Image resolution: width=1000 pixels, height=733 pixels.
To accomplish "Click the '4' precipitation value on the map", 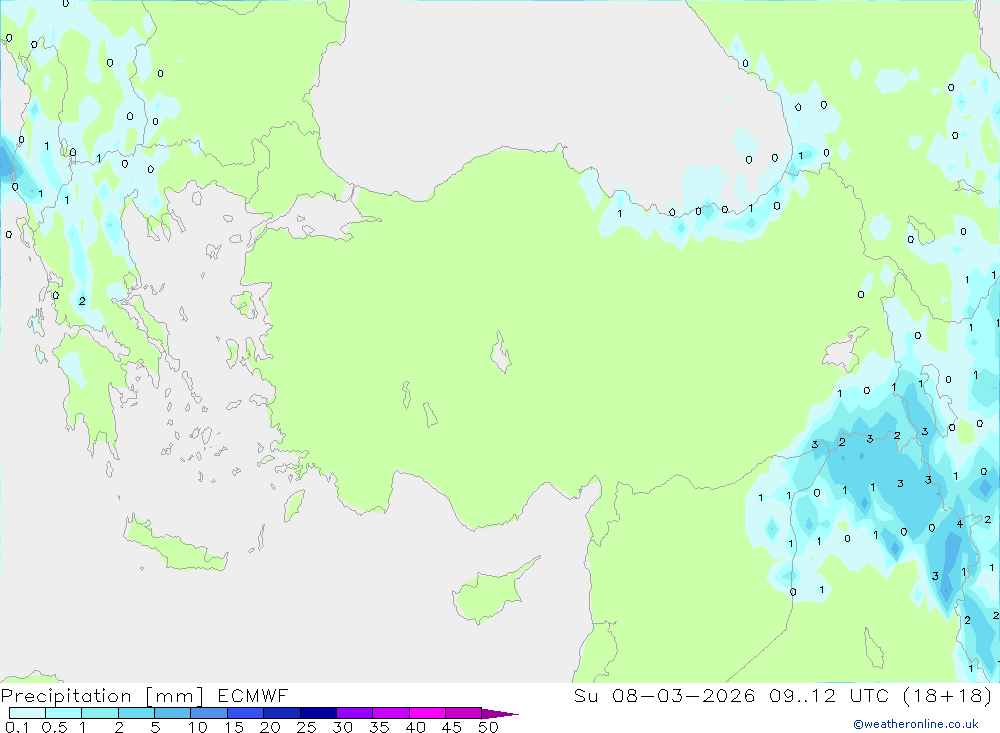I will [x=960, y=524].
